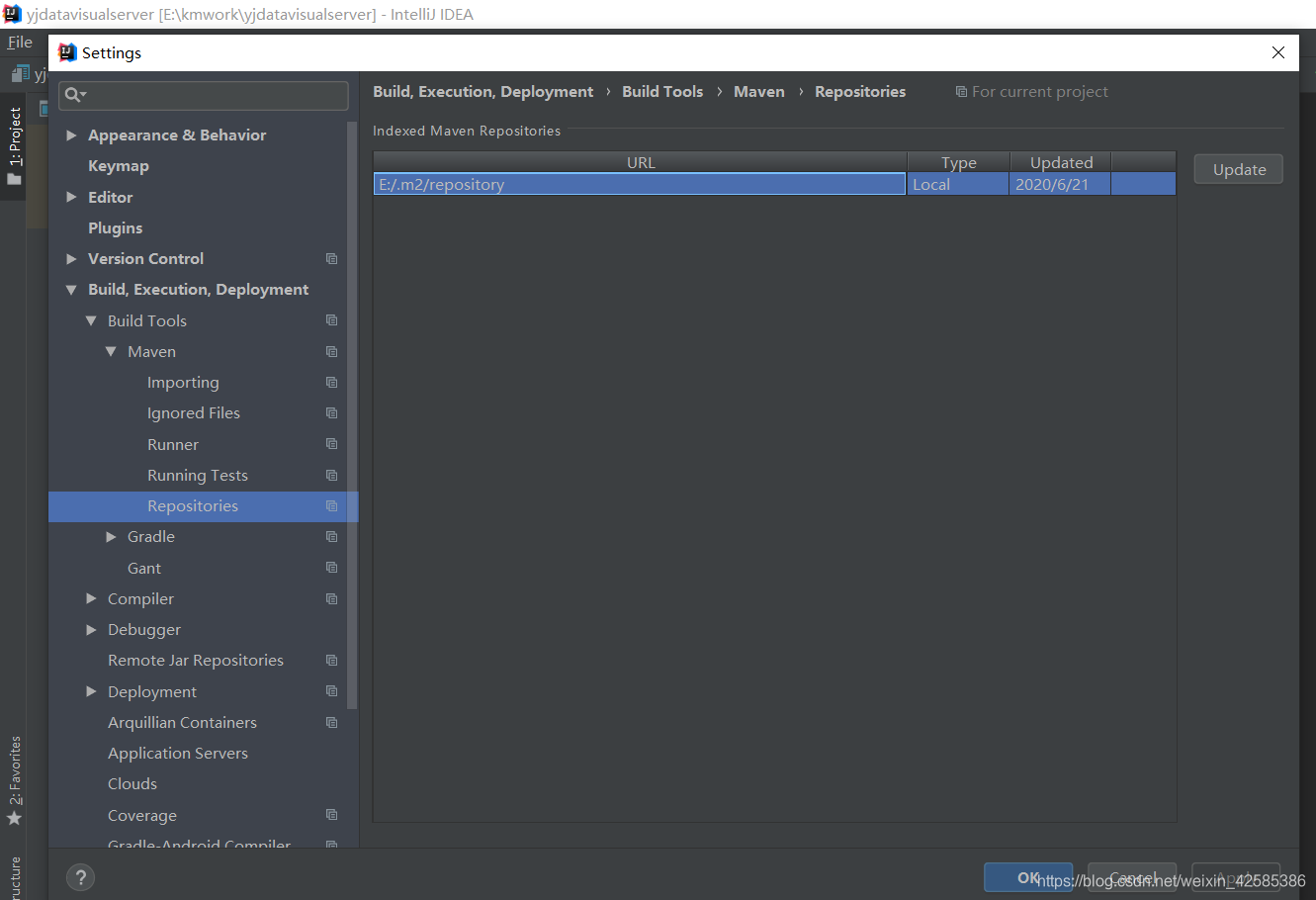Click project-level icon next to Importing
This screenshot has height=900, width=1316.
click(x=332, y=383)
